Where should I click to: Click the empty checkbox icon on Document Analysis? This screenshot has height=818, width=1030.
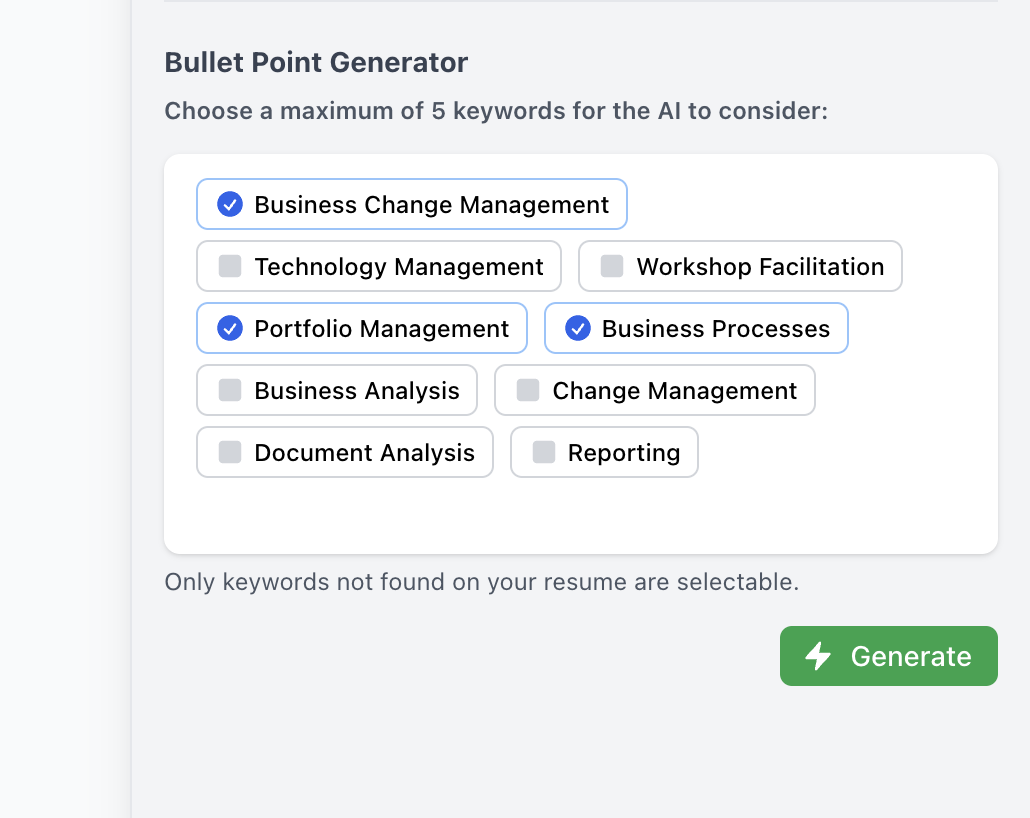(228, 452)
